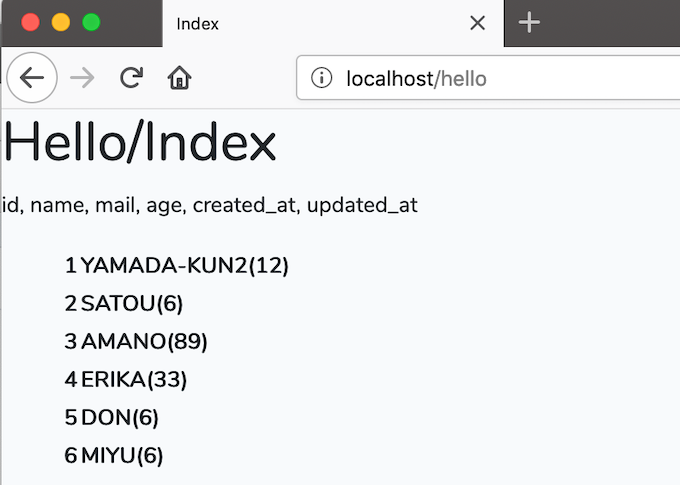Reload the page with the refresh icon
Screen dimensions: 680x485
[131, 78]
